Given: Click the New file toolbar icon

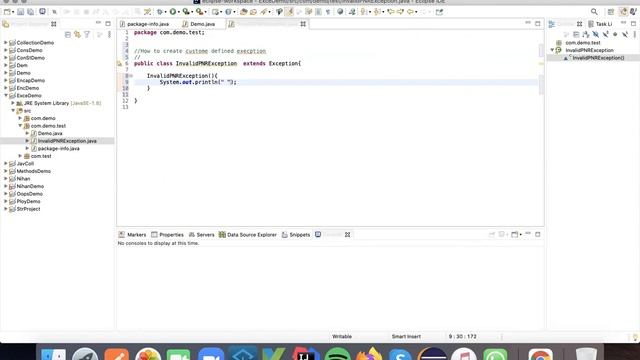Looking at the screenshot, I should (7, 12).
